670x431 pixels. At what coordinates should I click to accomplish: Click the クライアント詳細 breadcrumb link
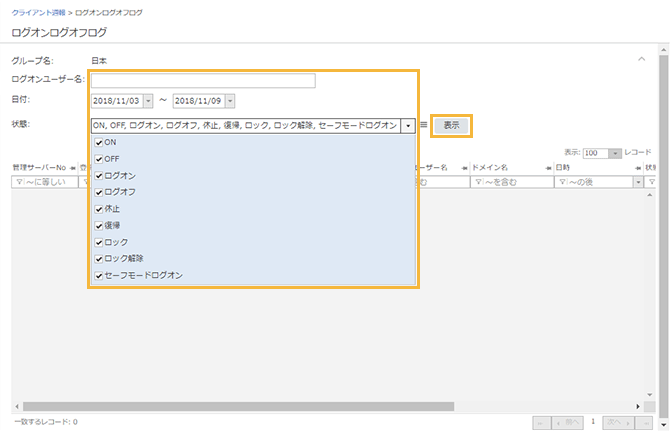click(38, 12)
